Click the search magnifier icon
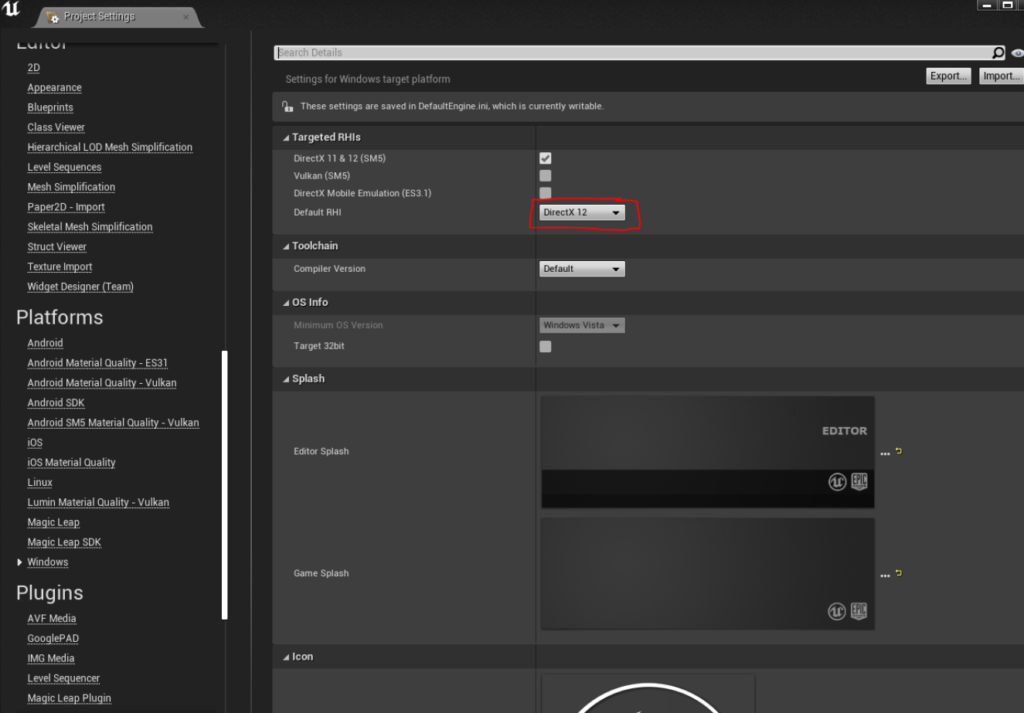 pos(998,52)
